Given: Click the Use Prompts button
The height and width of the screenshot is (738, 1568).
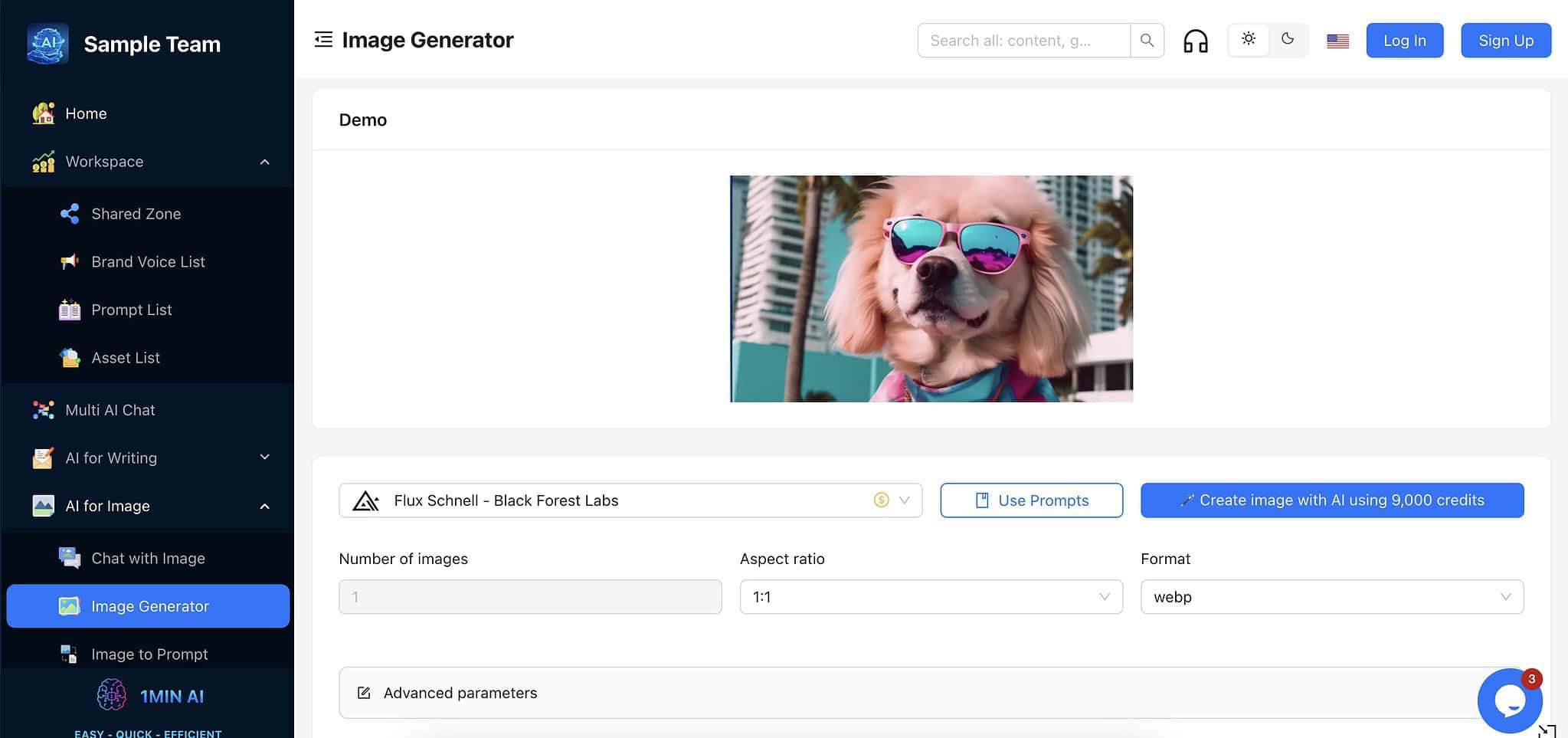Looking at the screenshot, I should point(1030,500).
